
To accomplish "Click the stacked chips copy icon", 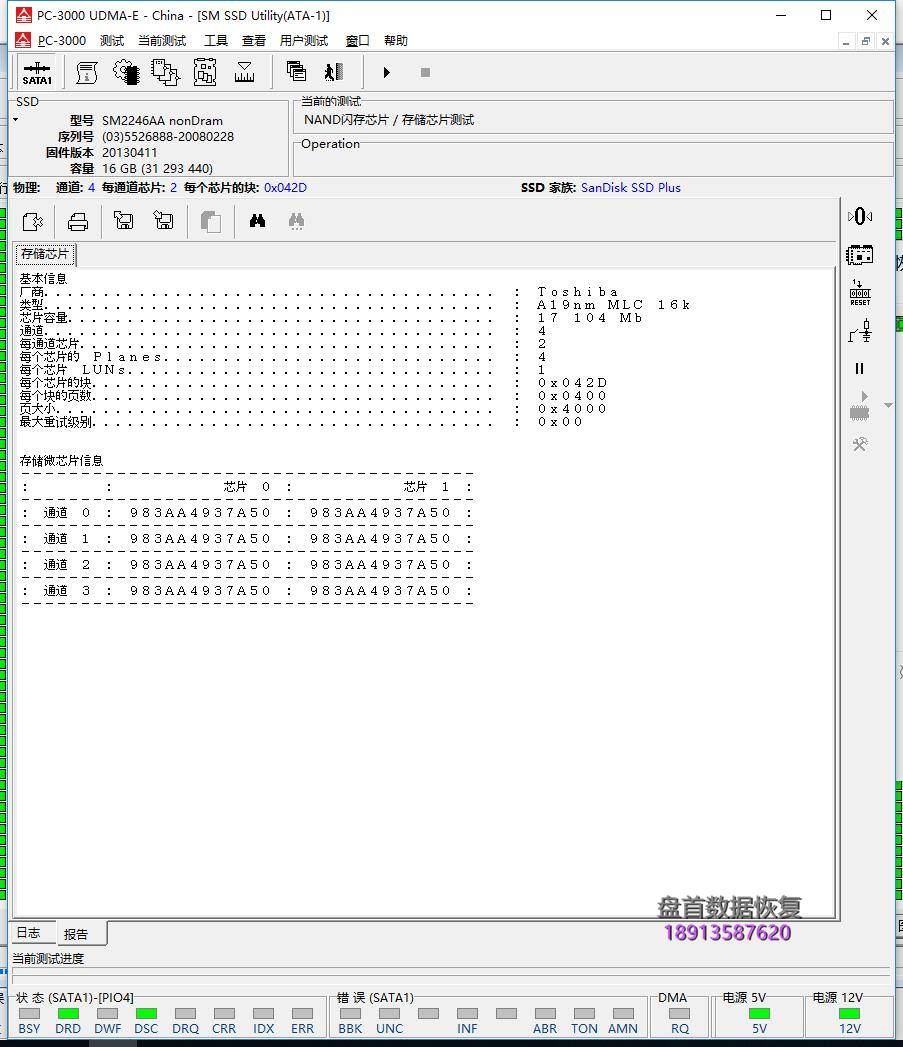I will 165,72.
